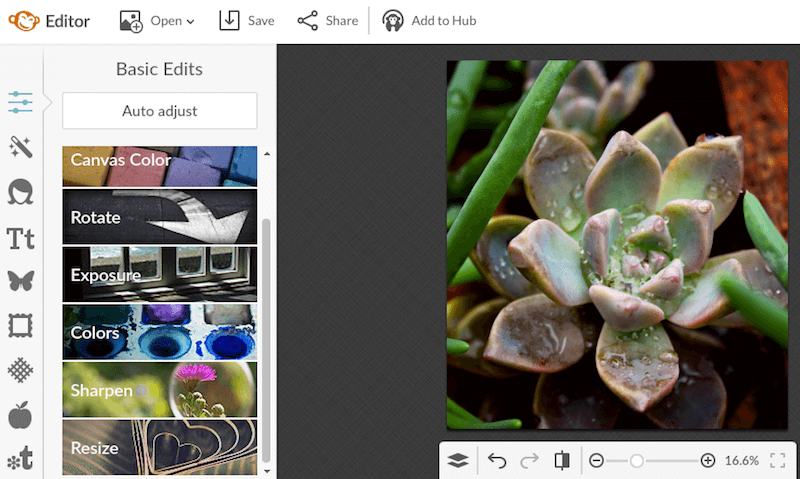This screenshot has width=800, height=479.
Task: Click the zoom slider handle
Action: [636, 461]
